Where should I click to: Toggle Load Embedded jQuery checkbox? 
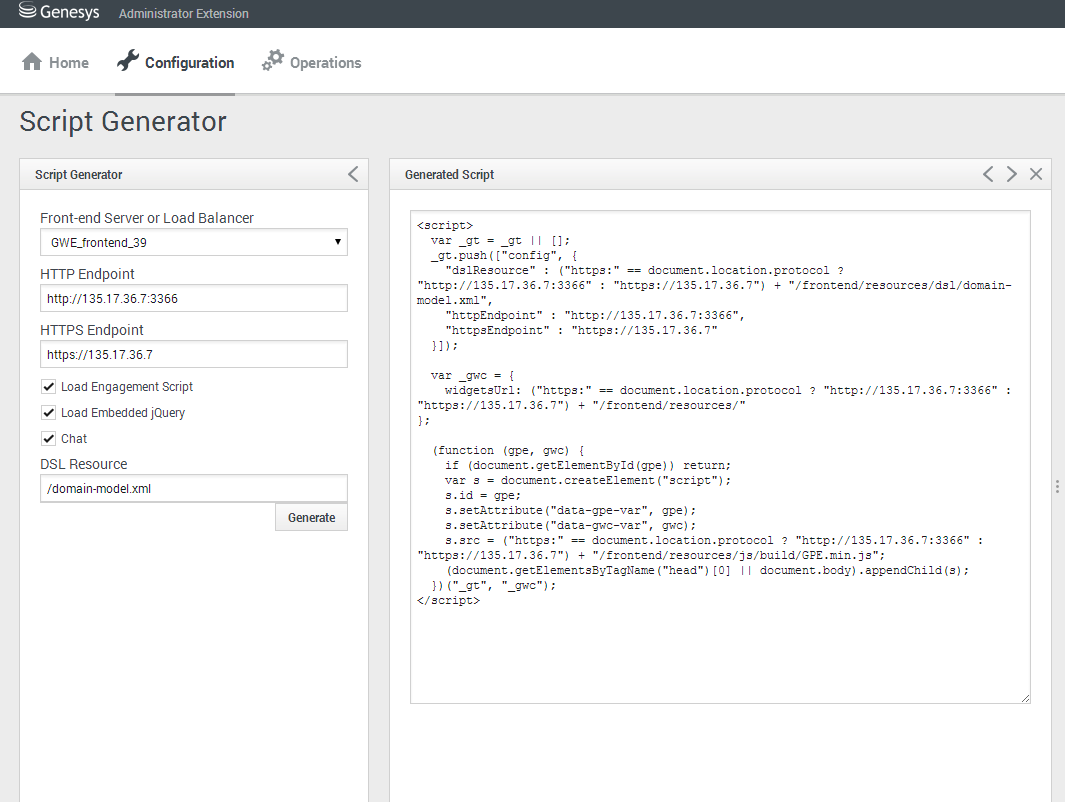tap(48, 413)
